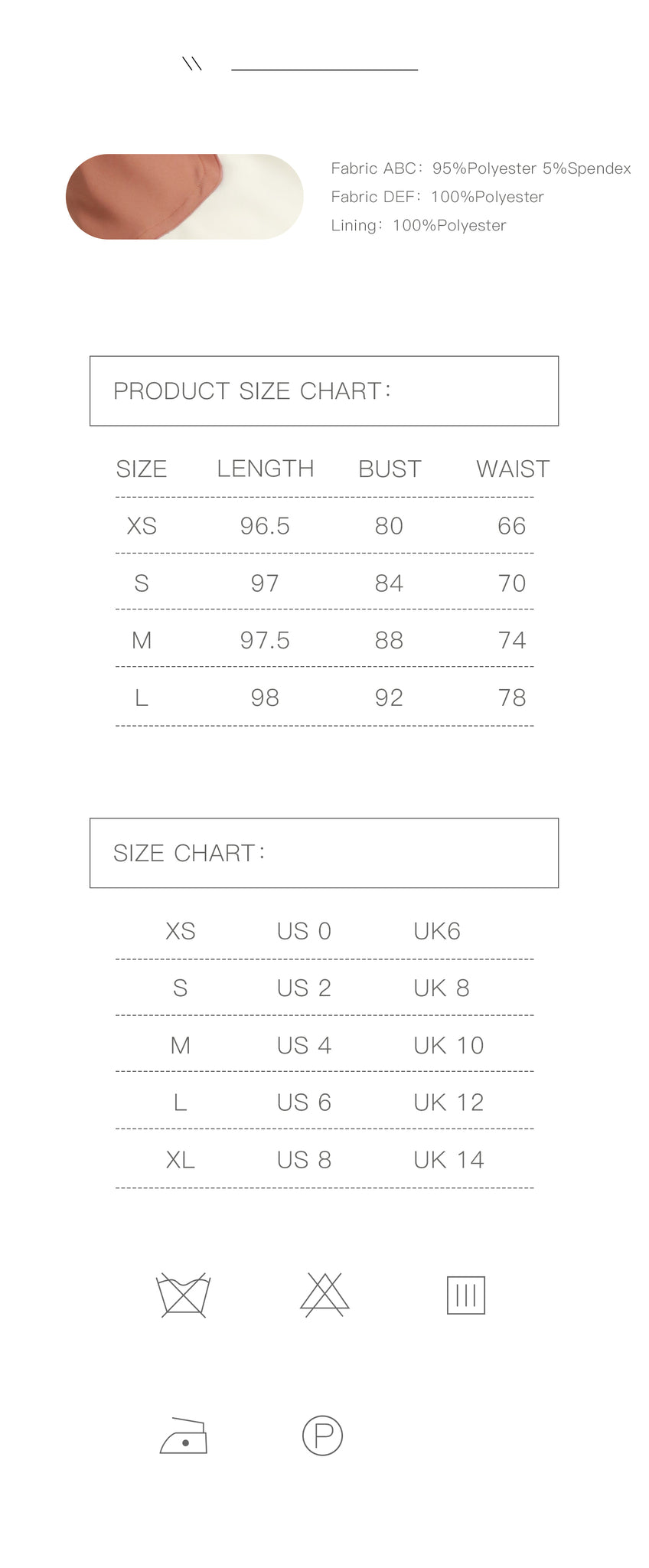This screenshot has height=1568, width=649.
Task: Click the do-not-wash care icon
Action: click(183, 1295)
